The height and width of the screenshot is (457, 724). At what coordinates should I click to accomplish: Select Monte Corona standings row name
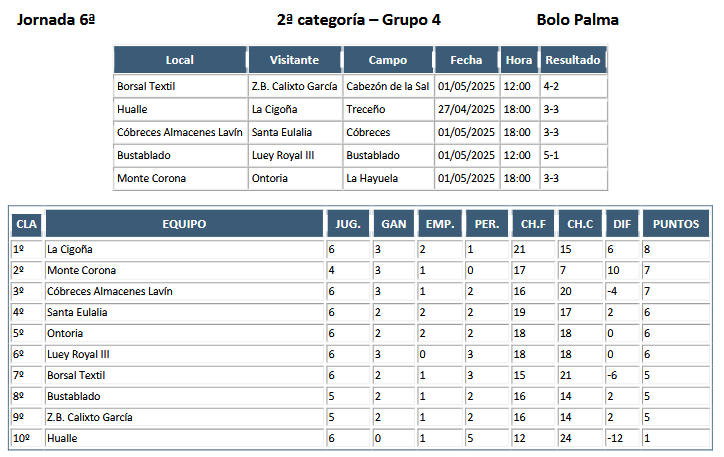point(81,270)
